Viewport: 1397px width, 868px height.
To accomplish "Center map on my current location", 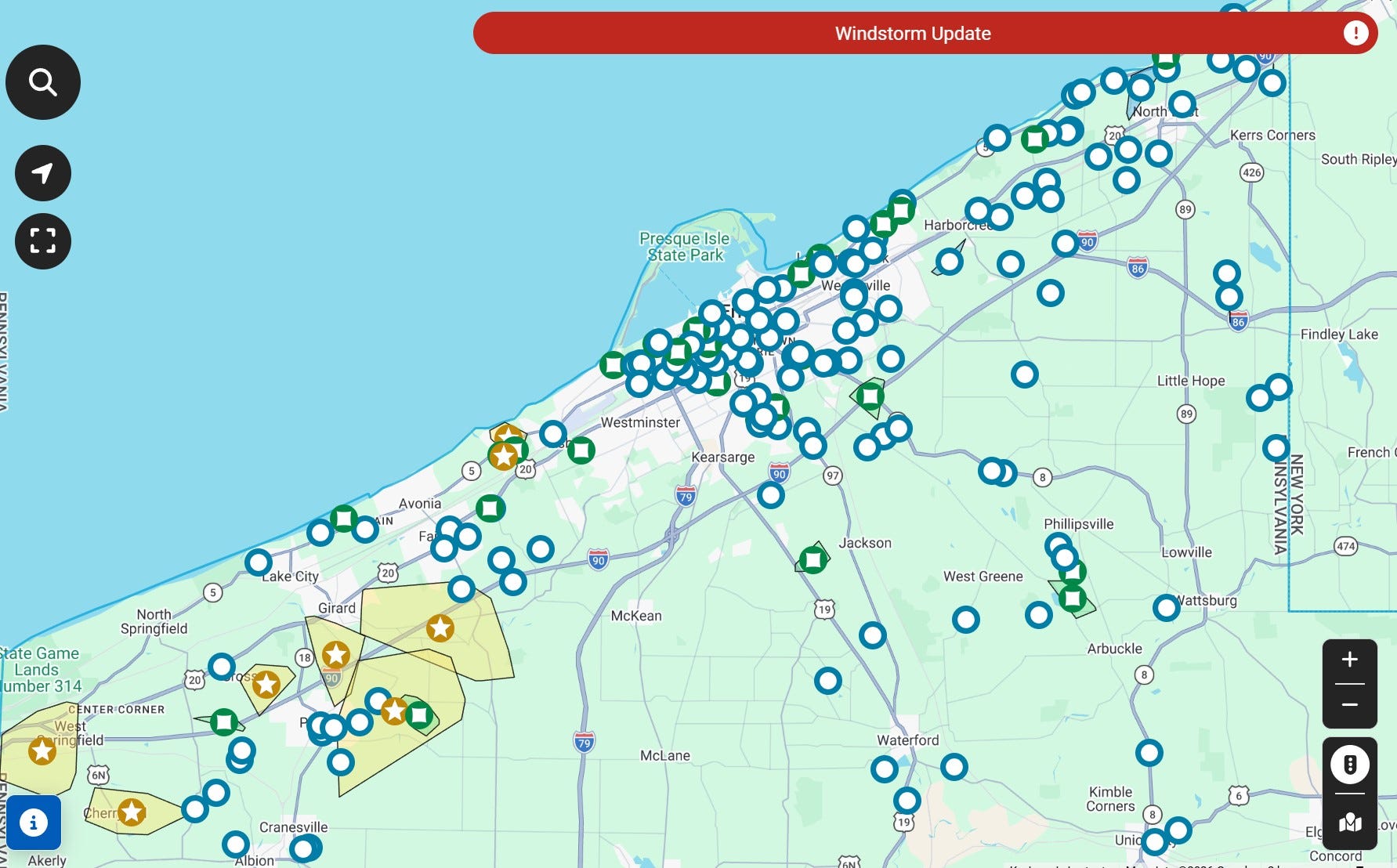I will coord(43,173).
